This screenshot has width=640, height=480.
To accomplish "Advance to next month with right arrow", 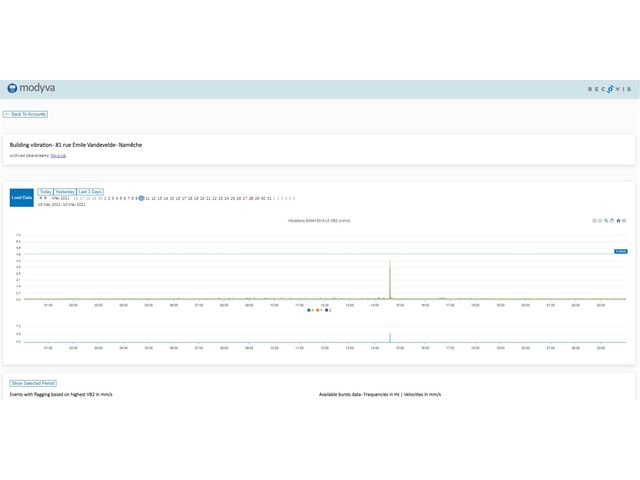I will click(46, 198).
